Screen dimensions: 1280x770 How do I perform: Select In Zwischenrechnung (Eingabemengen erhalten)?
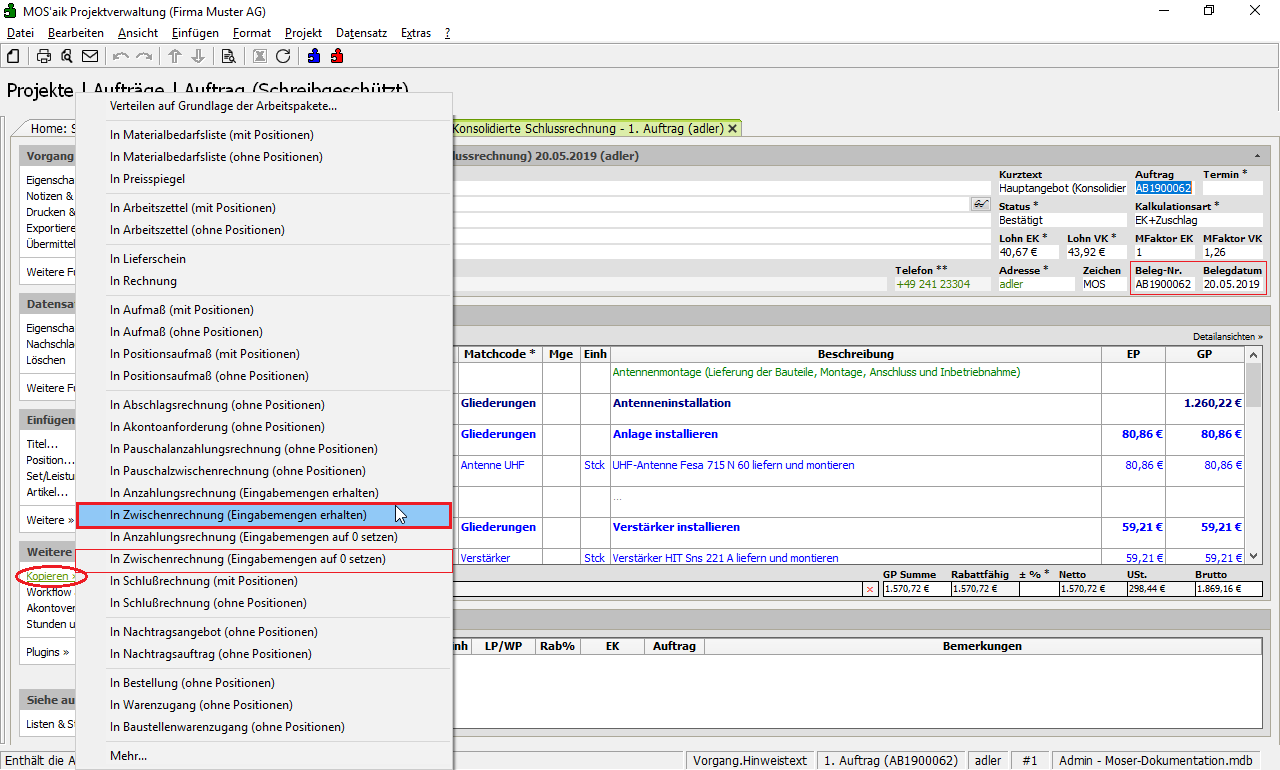tap(238, 515)
